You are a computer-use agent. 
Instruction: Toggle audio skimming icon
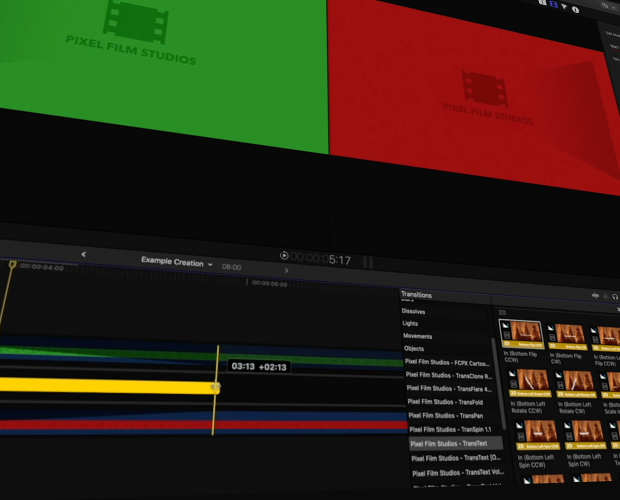[x=605, y=296]
